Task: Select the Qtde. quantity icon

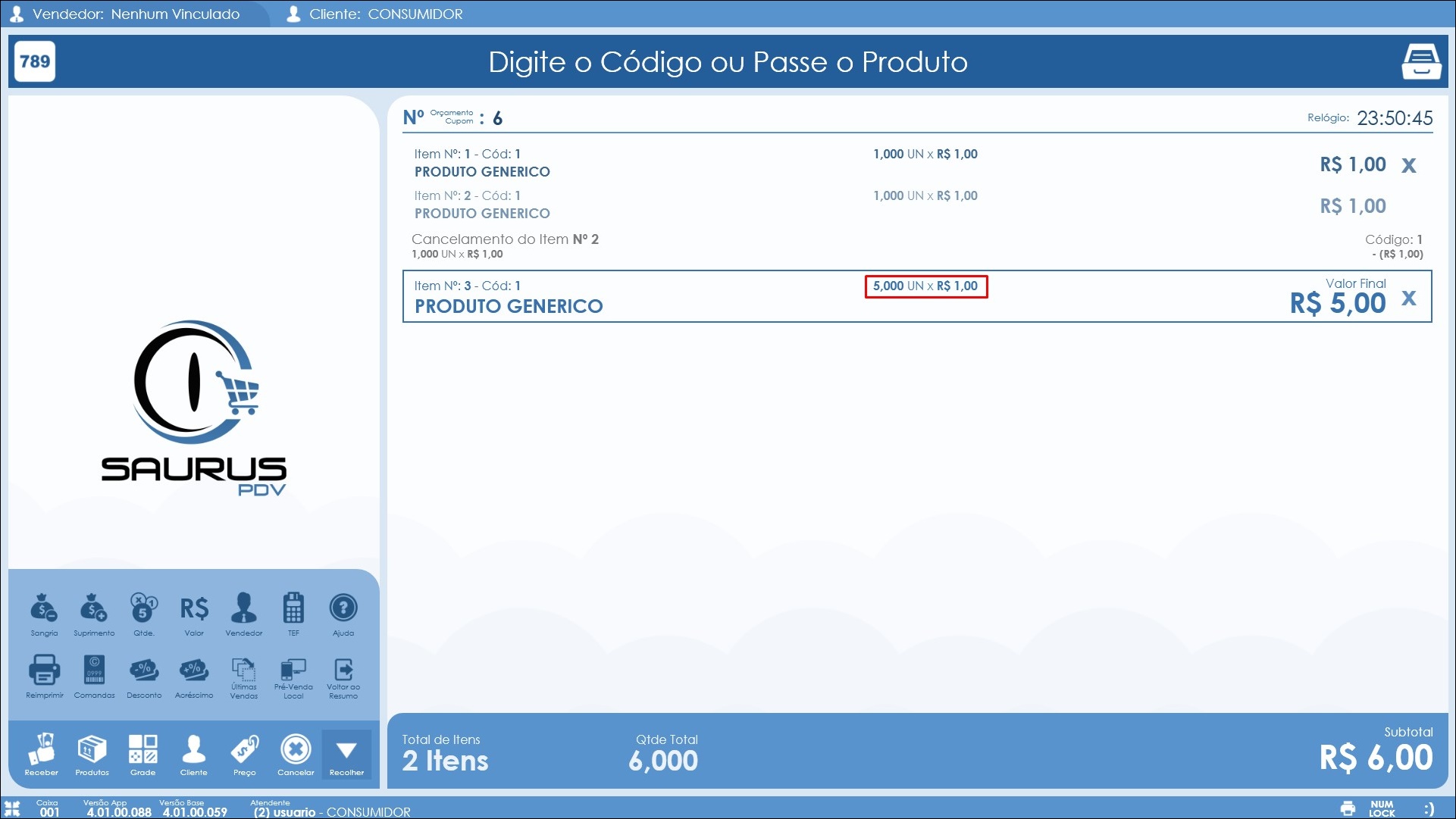Action: [143, 614]
